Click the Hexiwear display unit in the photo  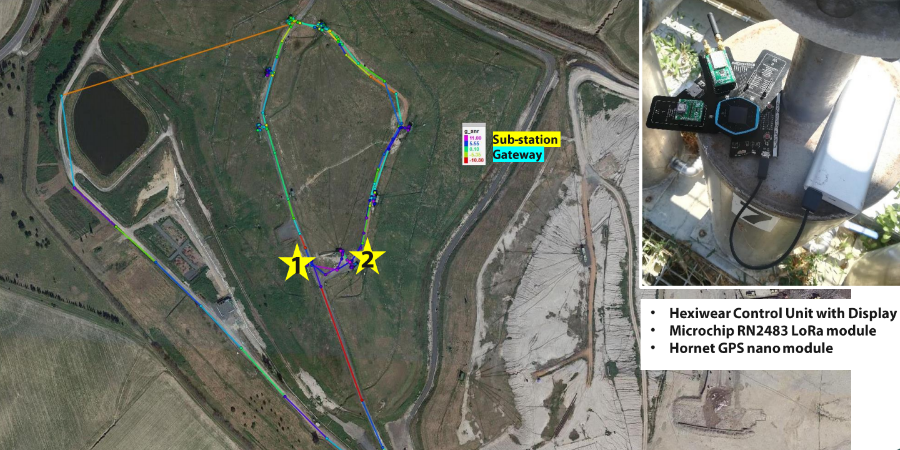pos(739,118)
